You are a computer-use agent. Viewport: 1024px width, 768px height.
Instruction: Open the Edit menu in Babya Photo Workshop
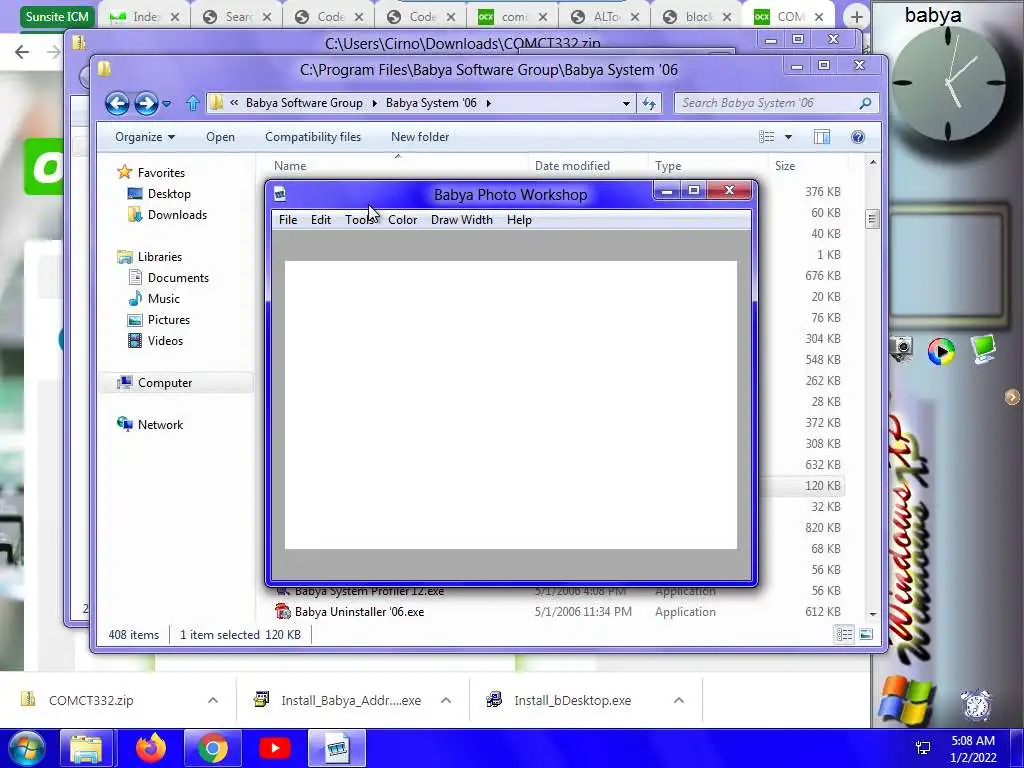click(x=321, y=220)
